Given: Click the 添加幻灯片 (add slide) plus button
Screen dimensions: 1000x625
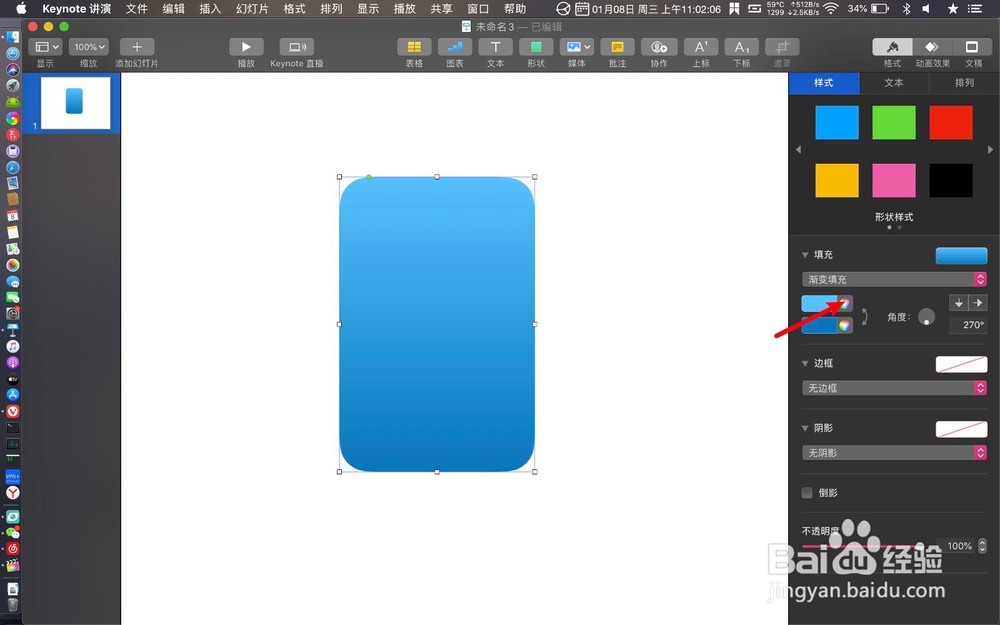Looking at the screenshot, I should [x=136, y=47].
